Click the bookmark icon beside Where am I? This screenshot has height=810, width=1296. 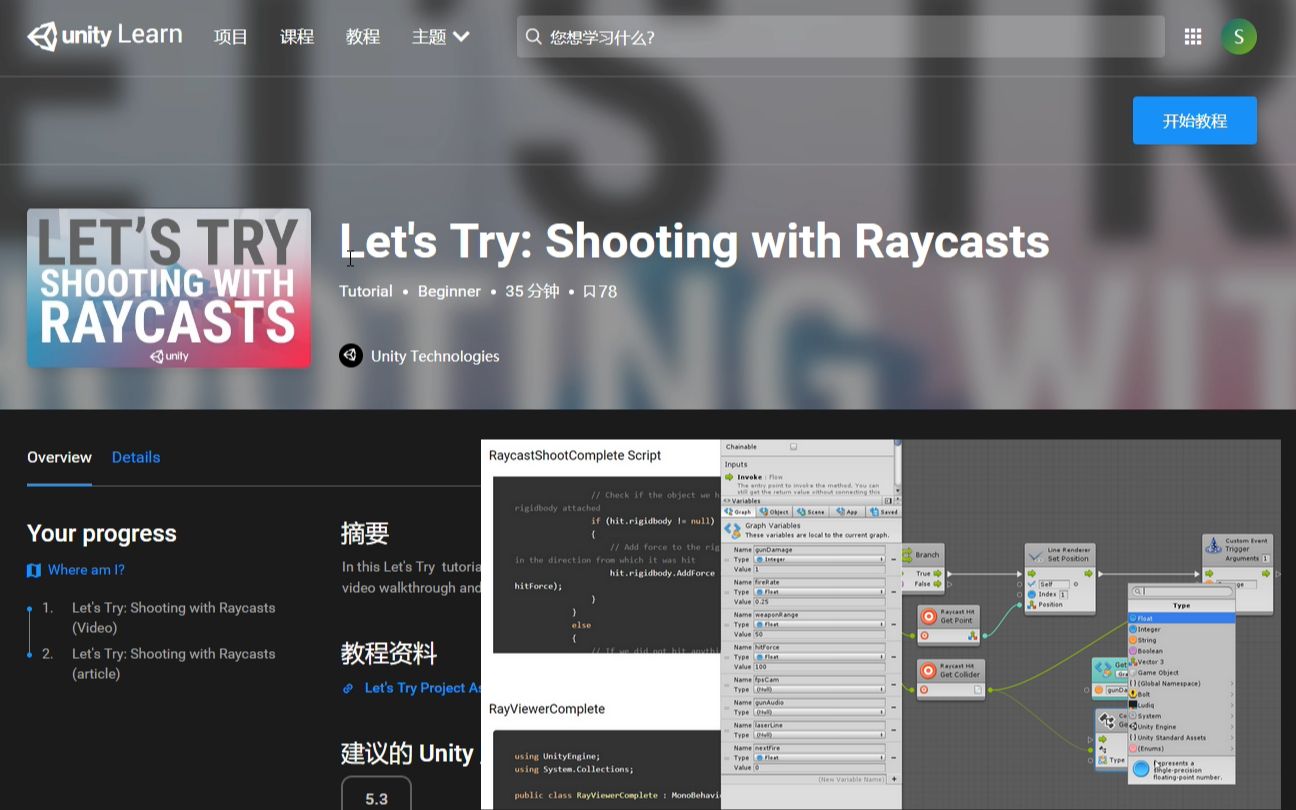33,570
